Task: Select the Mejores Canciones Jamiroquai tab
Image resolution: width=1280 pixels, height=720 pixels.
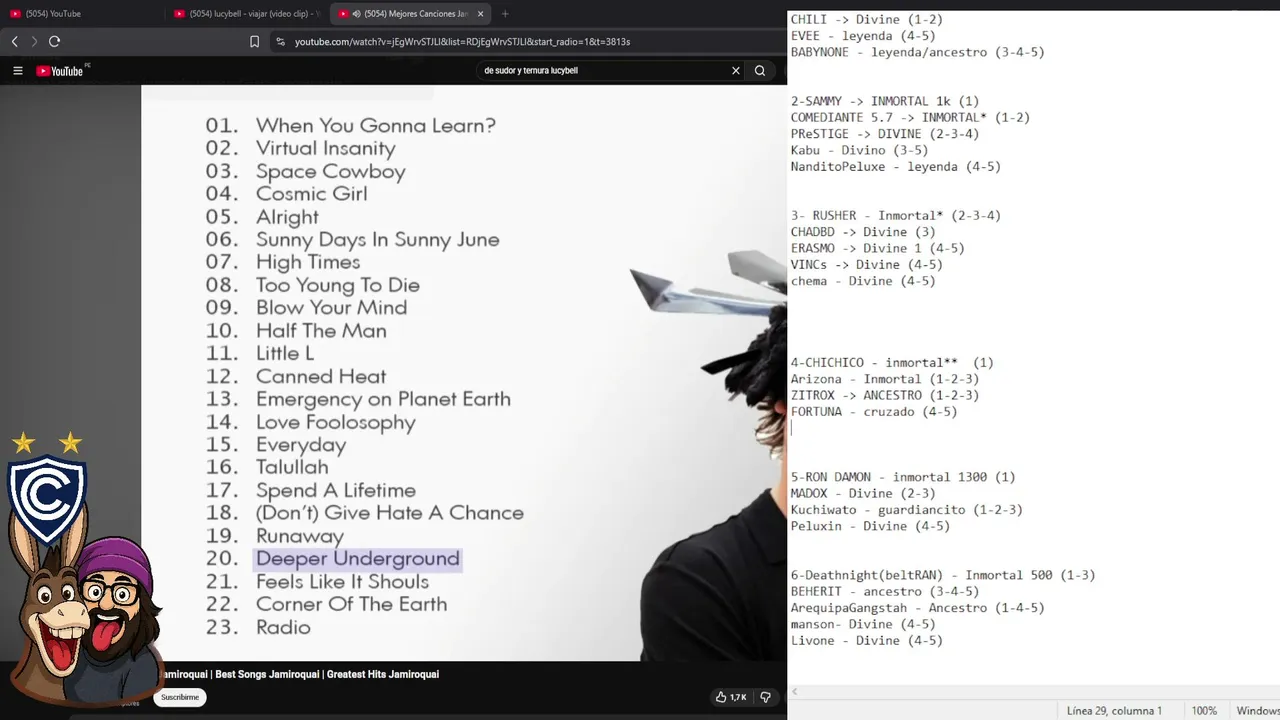Action: (410, 13)
